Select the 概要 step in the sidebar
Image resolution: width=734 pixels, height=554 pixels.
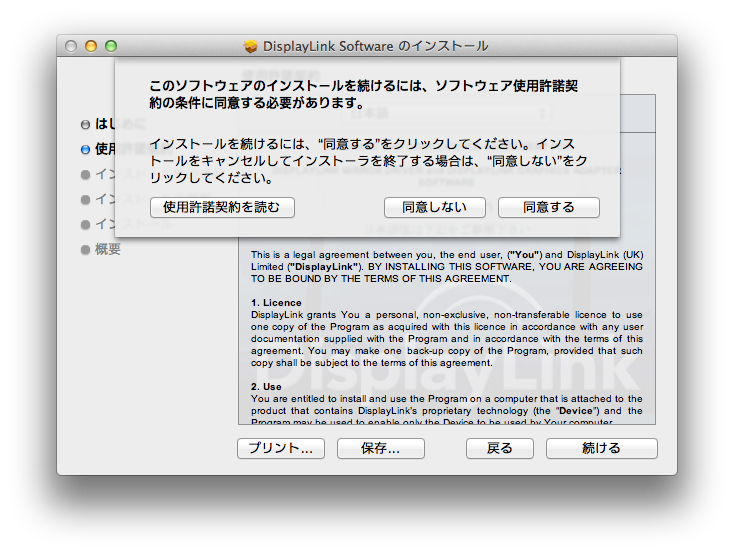(x=108, y=249)
